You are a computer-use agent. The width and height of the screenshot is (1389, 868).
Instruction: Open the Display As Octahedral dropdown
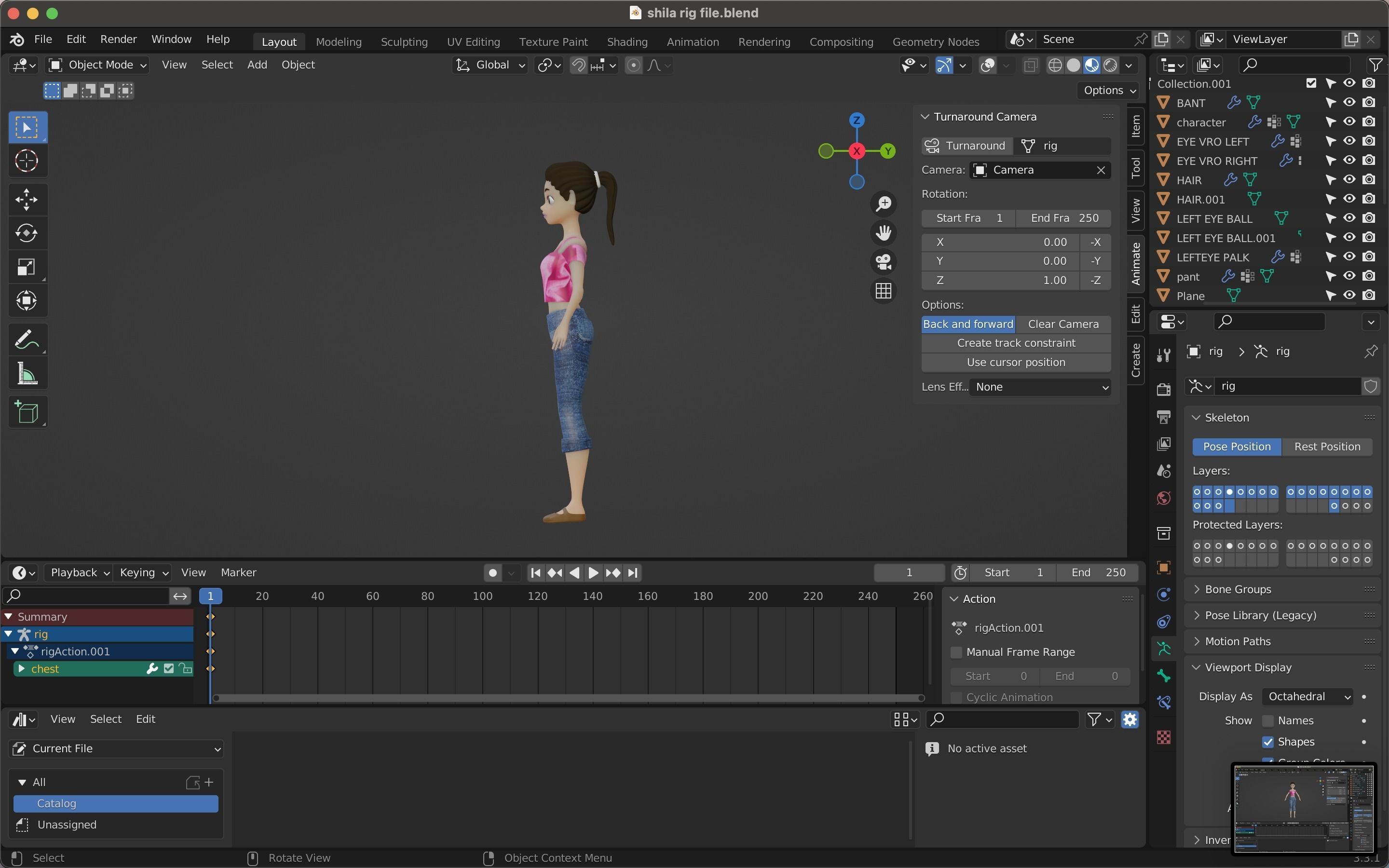coord(1307,697)
